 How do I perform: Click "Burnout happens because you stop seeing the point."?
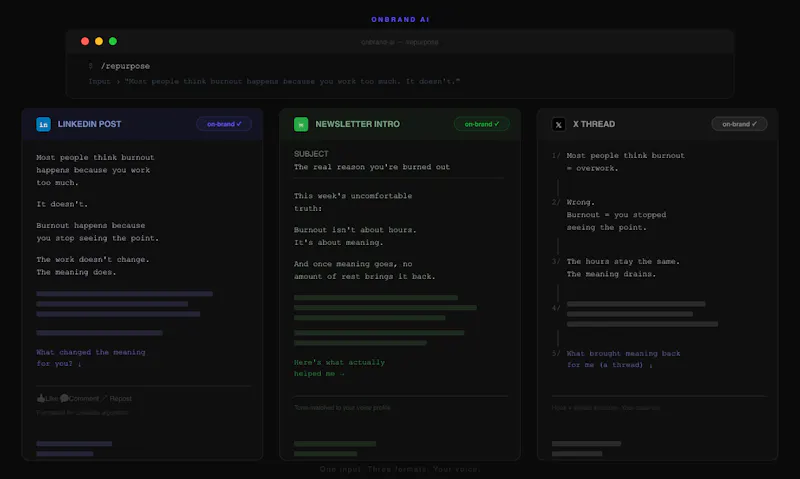pyautogui.click(x=97, y=232)
